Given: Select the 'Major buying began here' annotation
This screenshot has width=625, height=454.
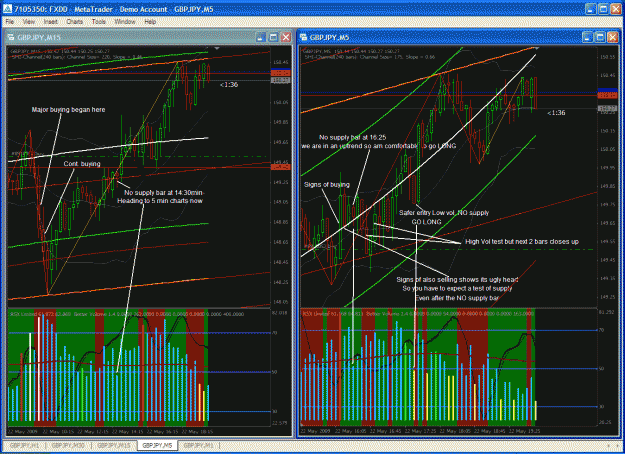Looking at the screenshot, I should point(68,110).
